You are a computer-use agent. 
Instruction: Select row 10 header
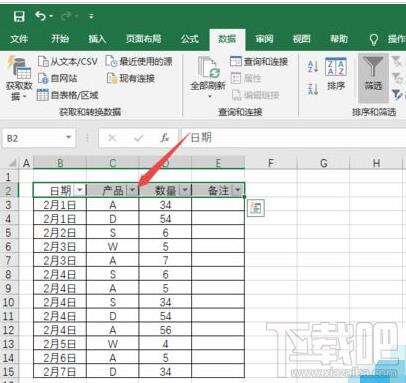pyautogui.click(x=9, y=302)
